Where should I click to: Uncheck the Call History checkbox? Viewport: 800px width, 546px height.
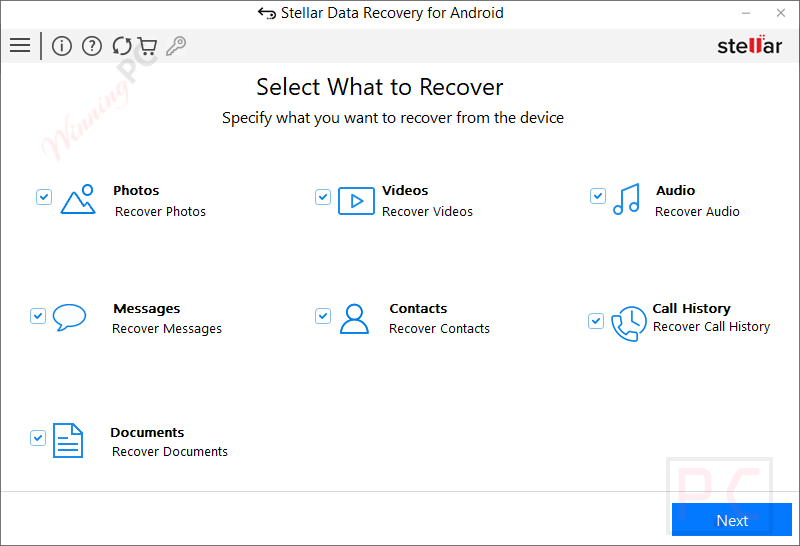point(596,321)
